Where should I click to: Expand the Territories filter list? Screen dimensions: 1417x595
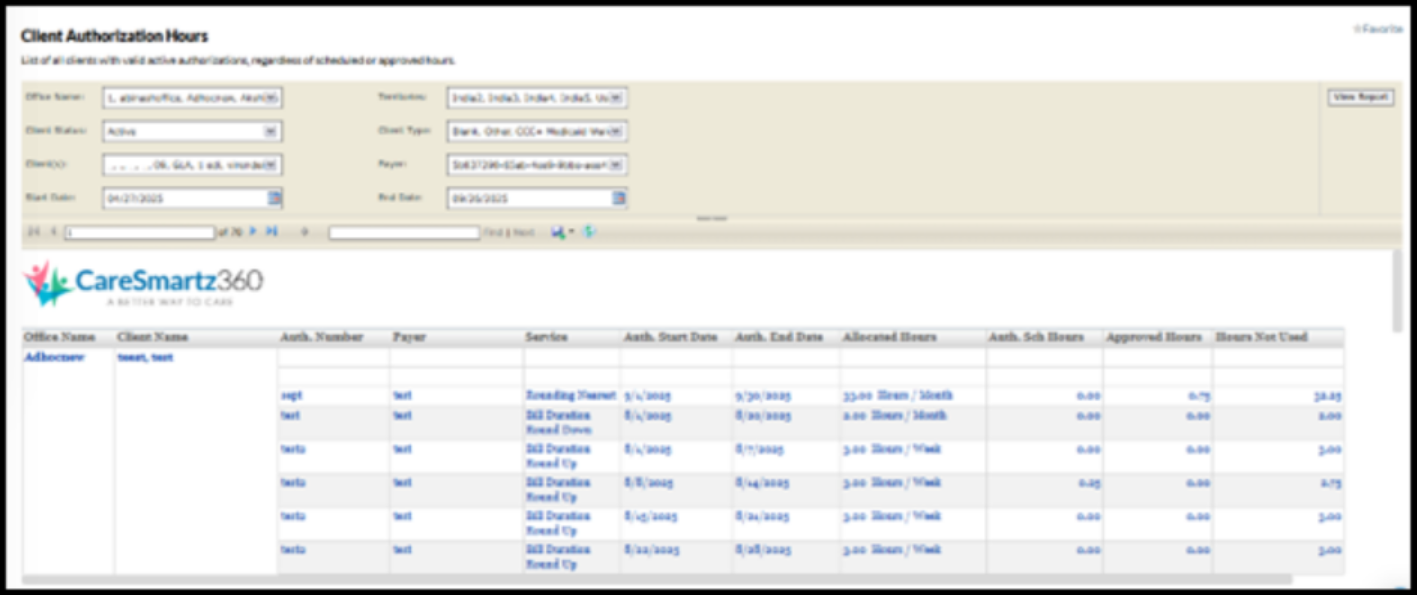(x=616, y=97)
